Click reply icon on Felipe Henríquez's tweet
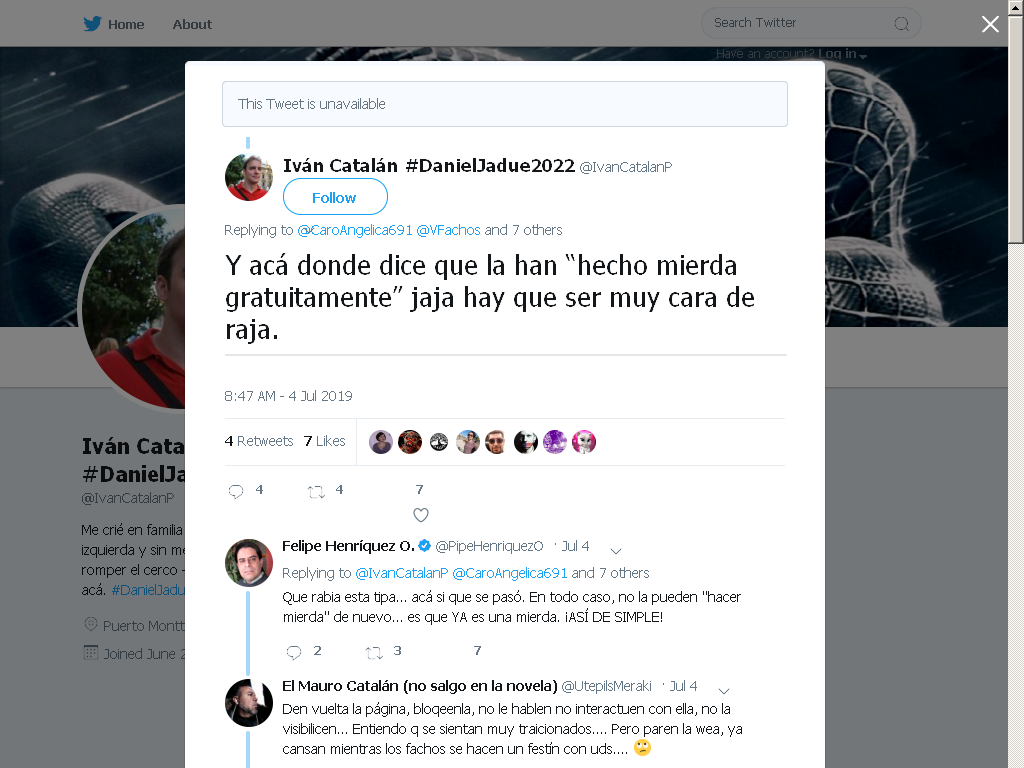This screenshot has height=768, width=1024. coord(294,652)
